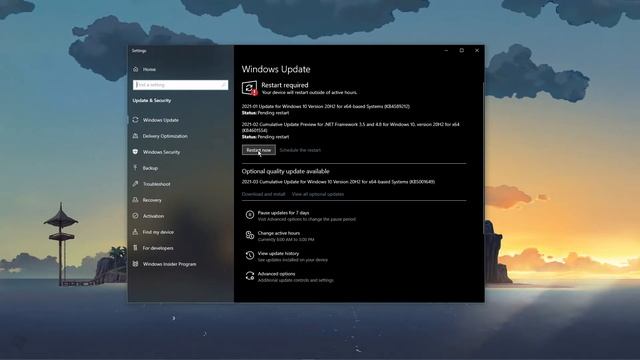Open the Troubleshoot section
640x360 pixels.
pos(157,184)
